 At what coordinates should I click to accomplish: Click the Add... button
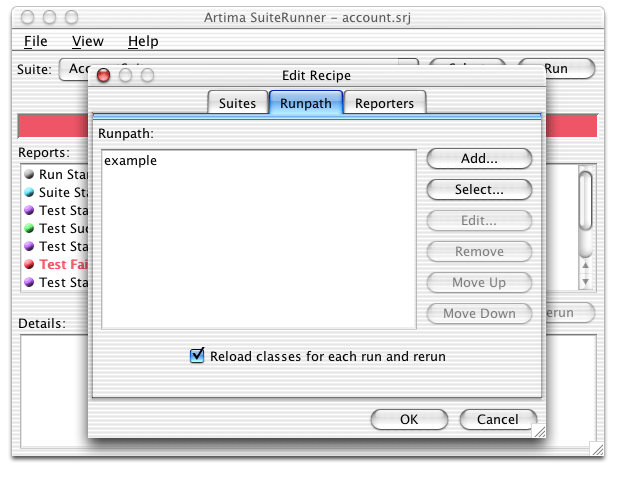(479, 158)
